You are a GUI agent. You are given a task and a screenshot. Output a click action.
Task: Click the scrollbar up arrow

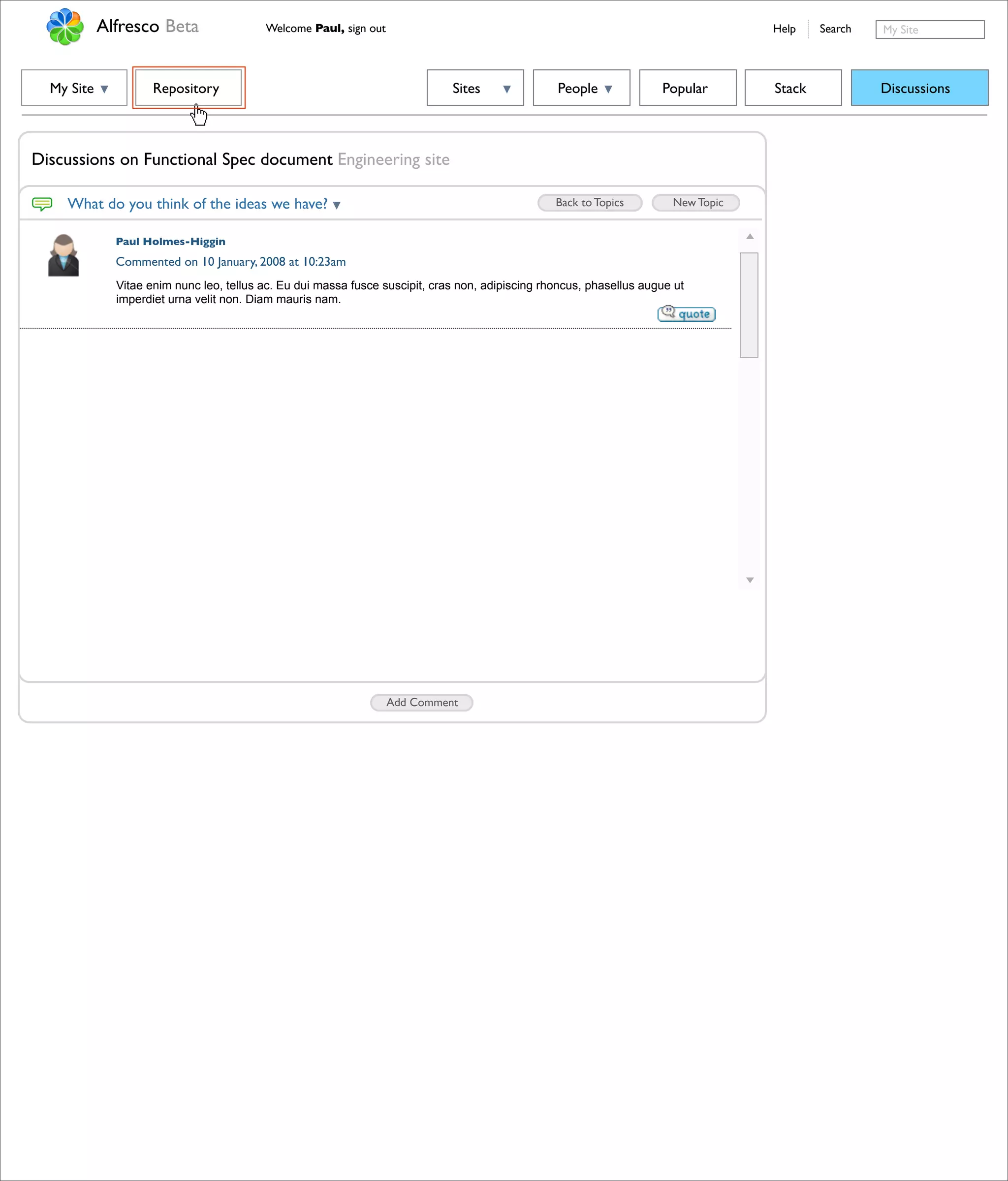pos(750,237)
